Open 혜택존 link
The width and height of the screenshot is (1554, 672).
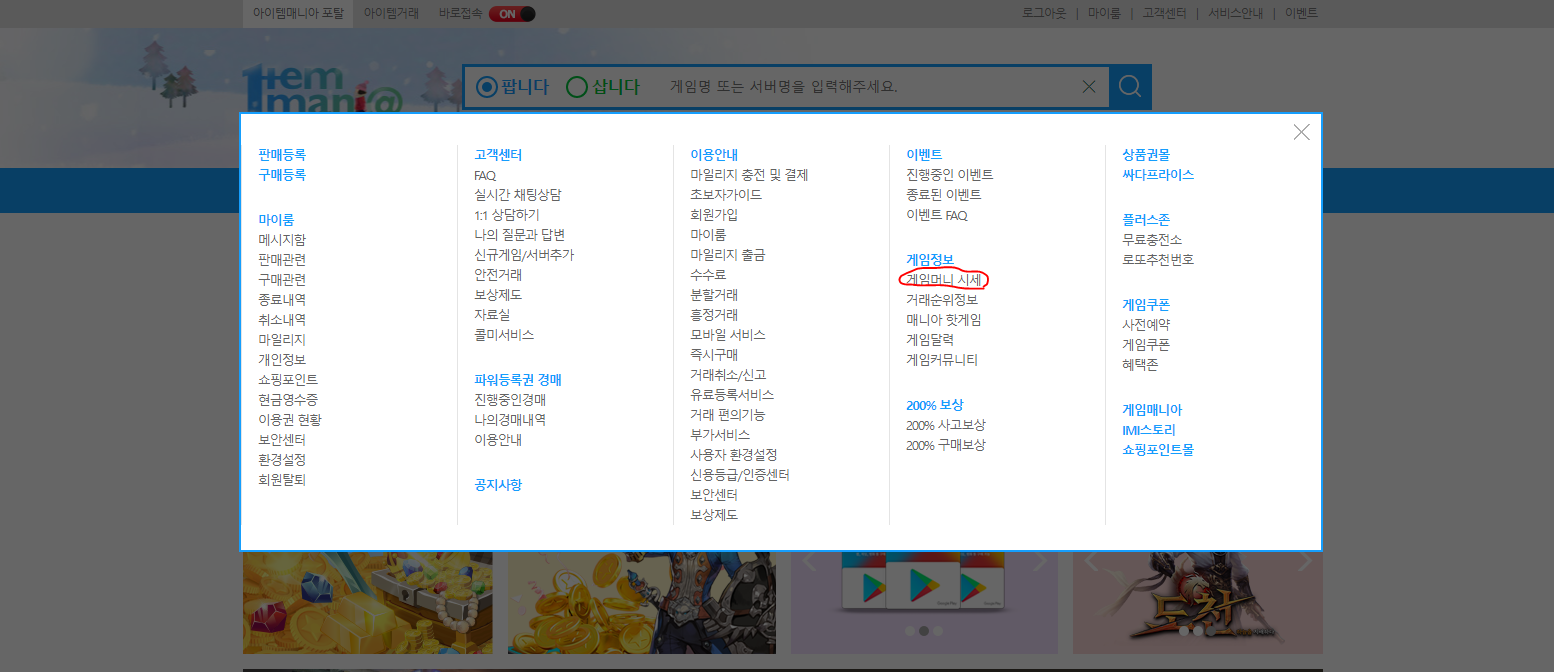click(x=1140, y=365)
